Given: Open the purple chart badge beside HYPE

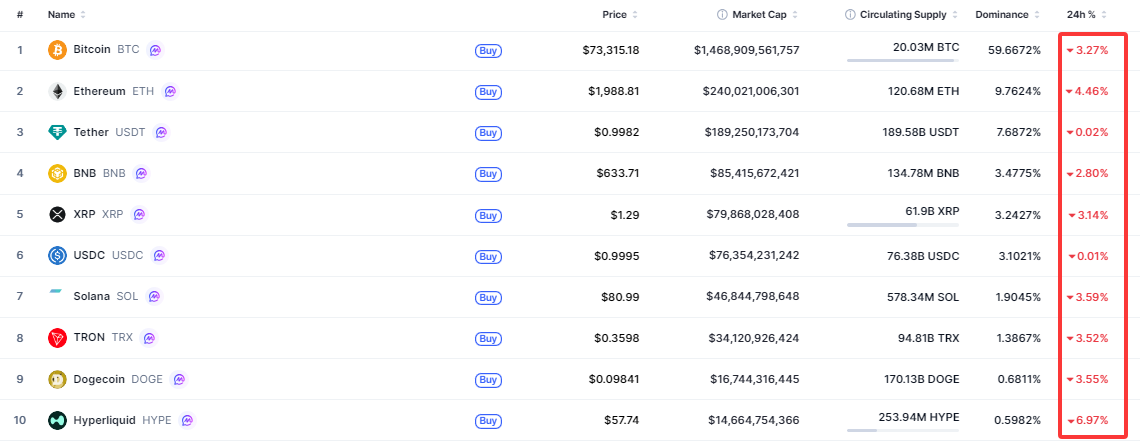Looking at the screenshot, I should 187,420.
